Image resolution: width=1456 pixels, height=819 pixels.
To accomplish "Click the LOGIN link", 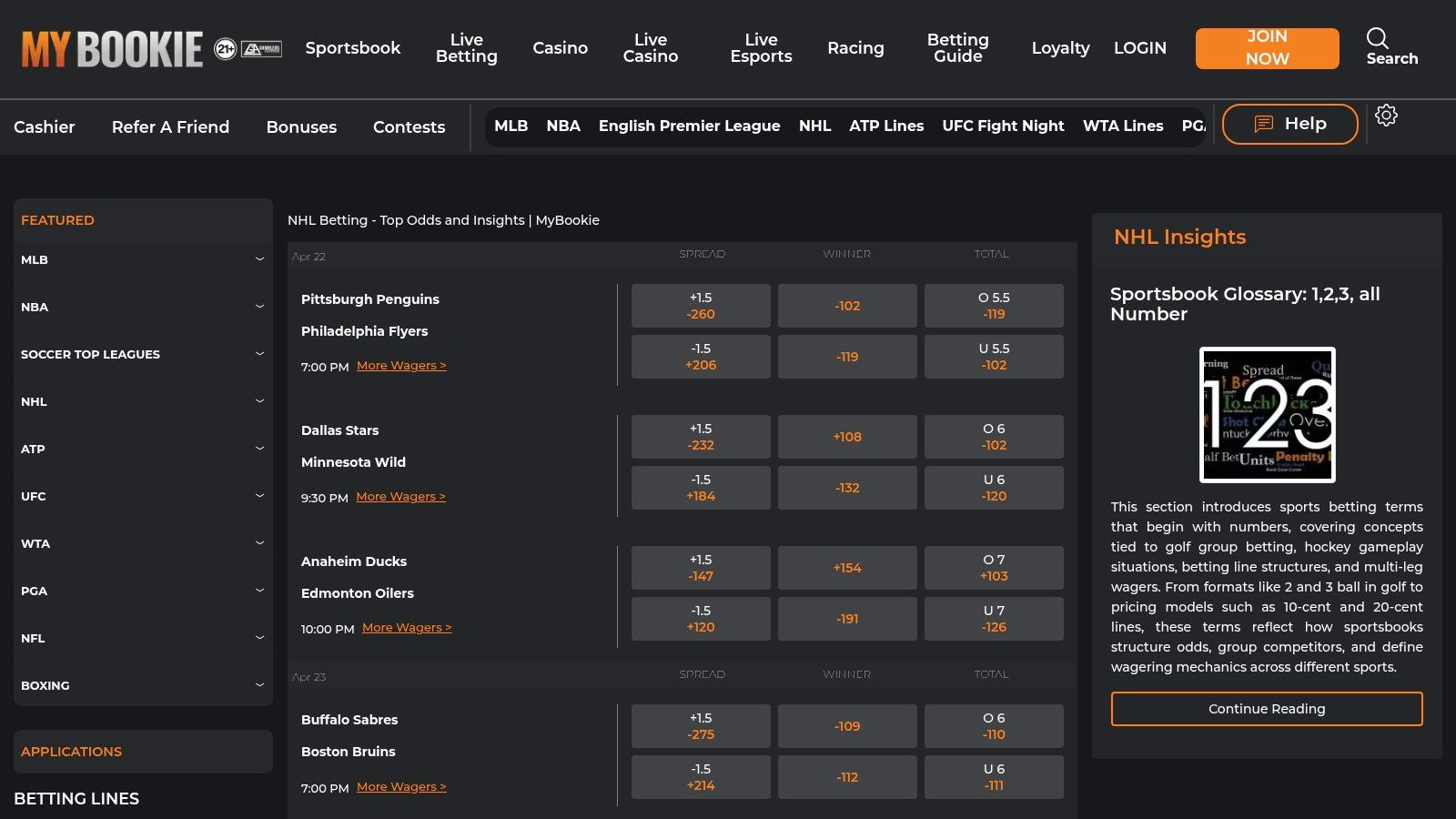I will tap(1140, 47).
